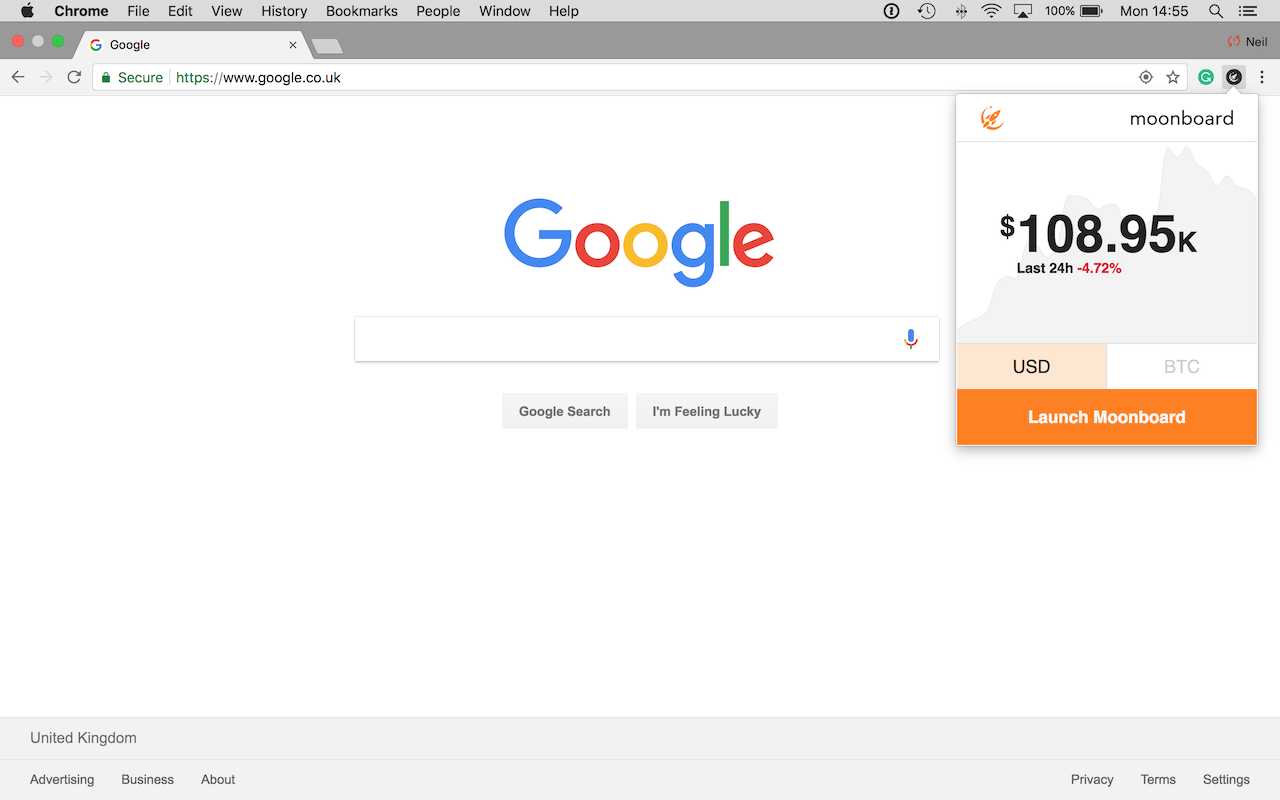The image size is (1280, 800).
Task: Open Notification Center list icon
Action: point(1247,11)
